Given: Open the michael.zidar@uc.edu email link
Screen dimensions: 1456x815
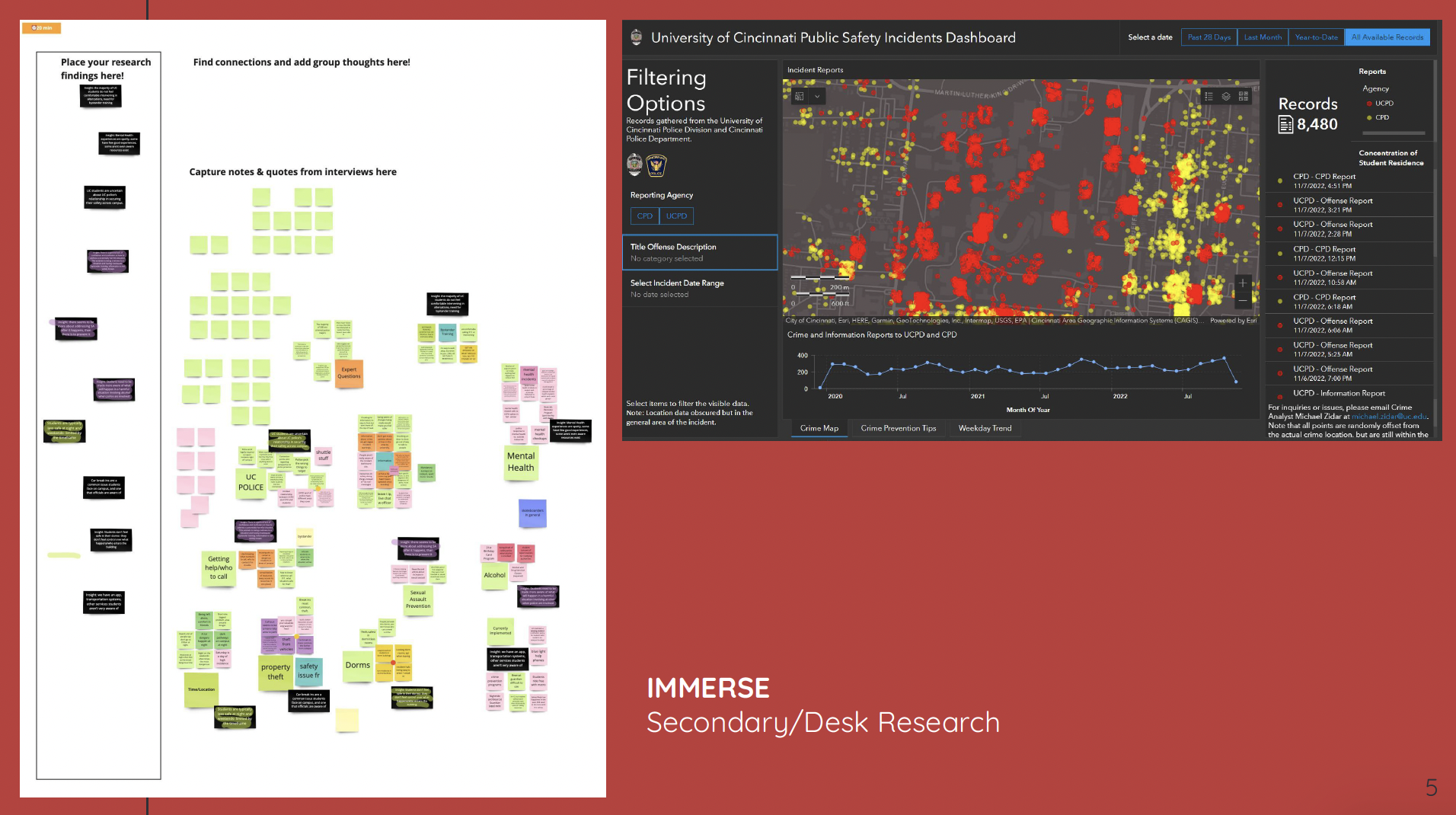Looking at the screenshot, I should pyautogui.click(x=1389, y=417).
